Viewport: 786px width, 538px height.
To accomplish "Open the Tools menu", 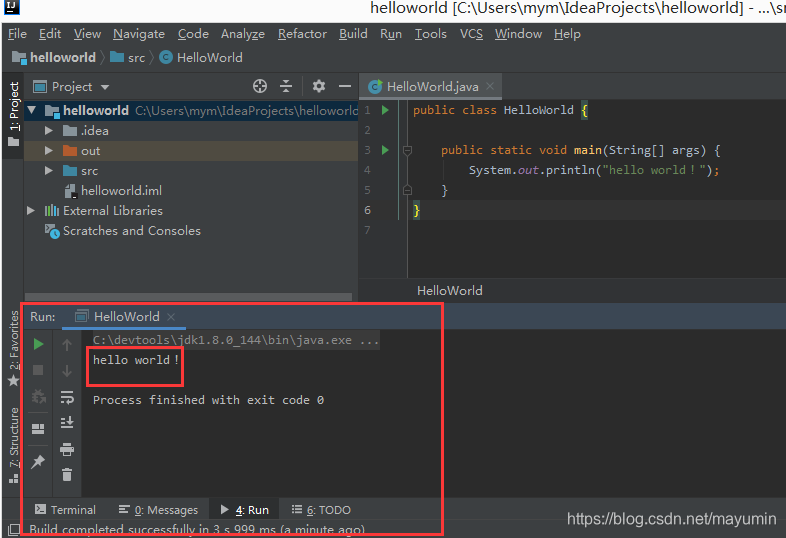I will [431, 34].
